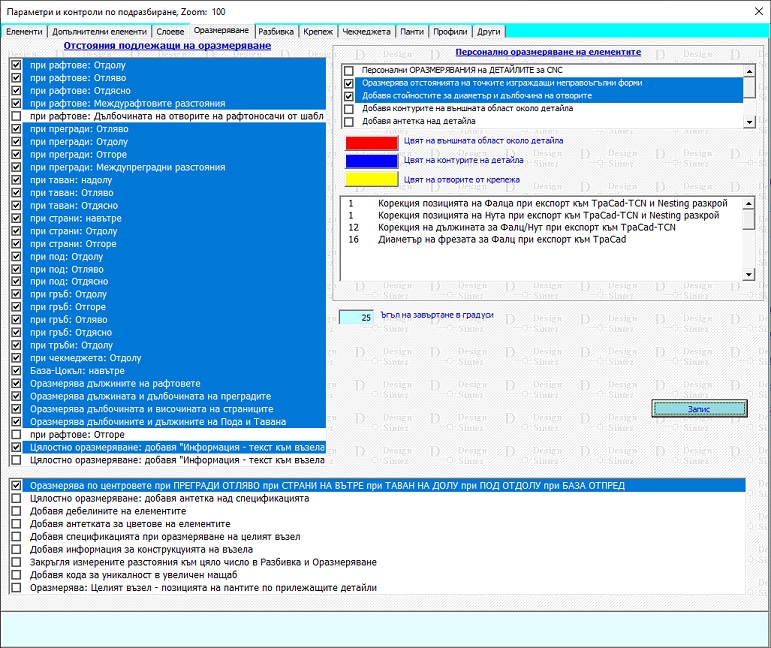Click scroll up arrow of corrections list

coord(749,204)
